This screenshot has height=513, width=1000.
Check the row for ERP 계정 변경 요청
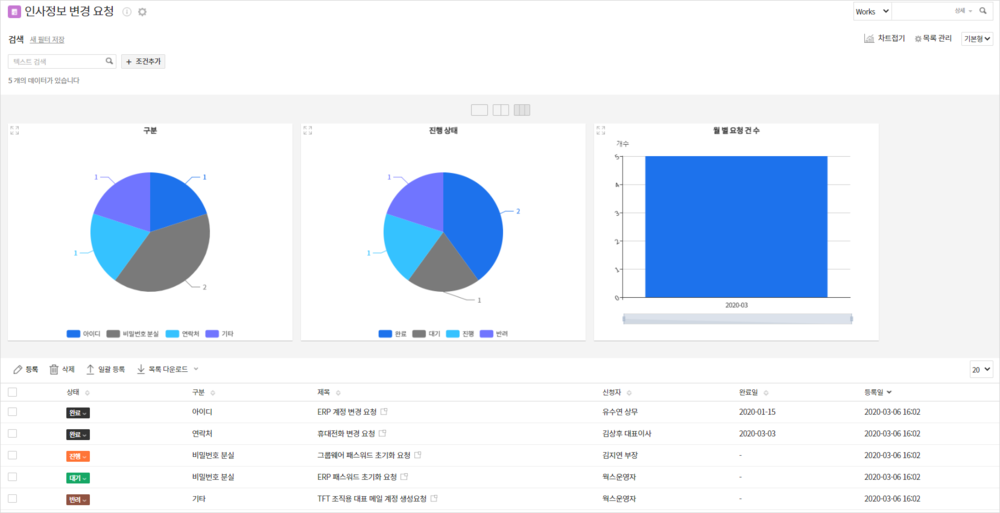tap(12, 412)
